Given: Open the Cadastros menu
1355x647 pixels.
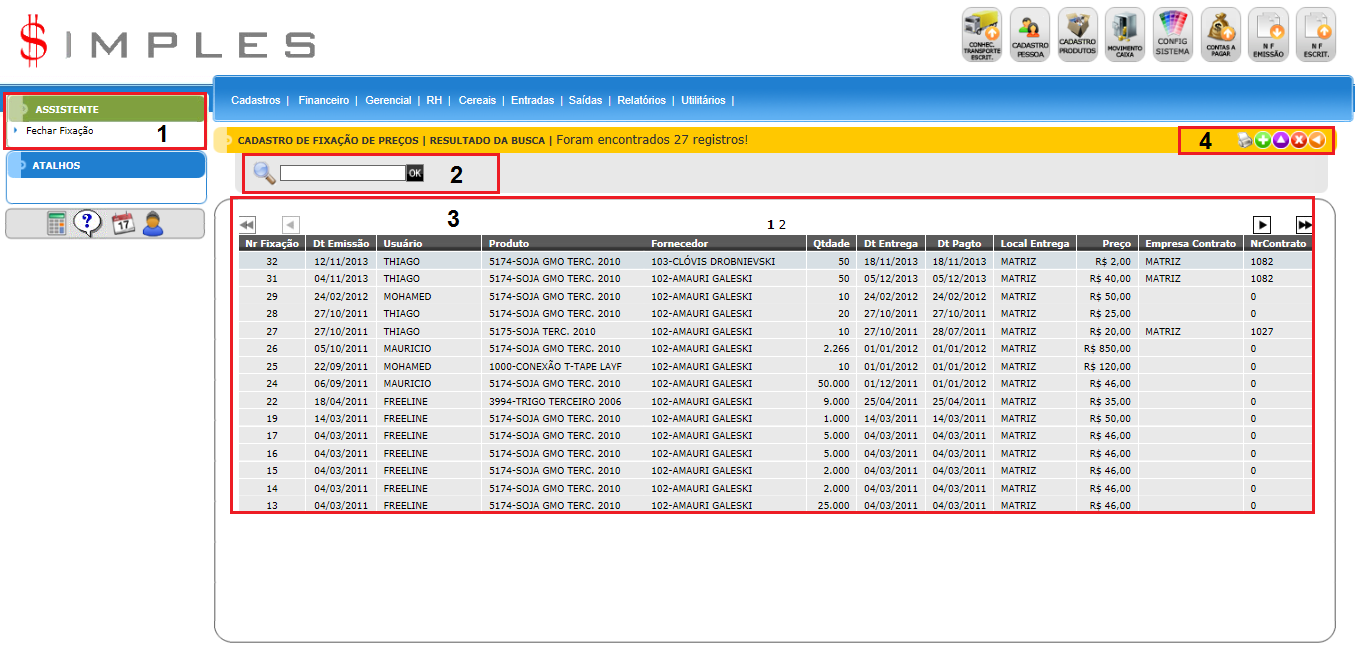Looking at the screenshot, I should [255, 100].
